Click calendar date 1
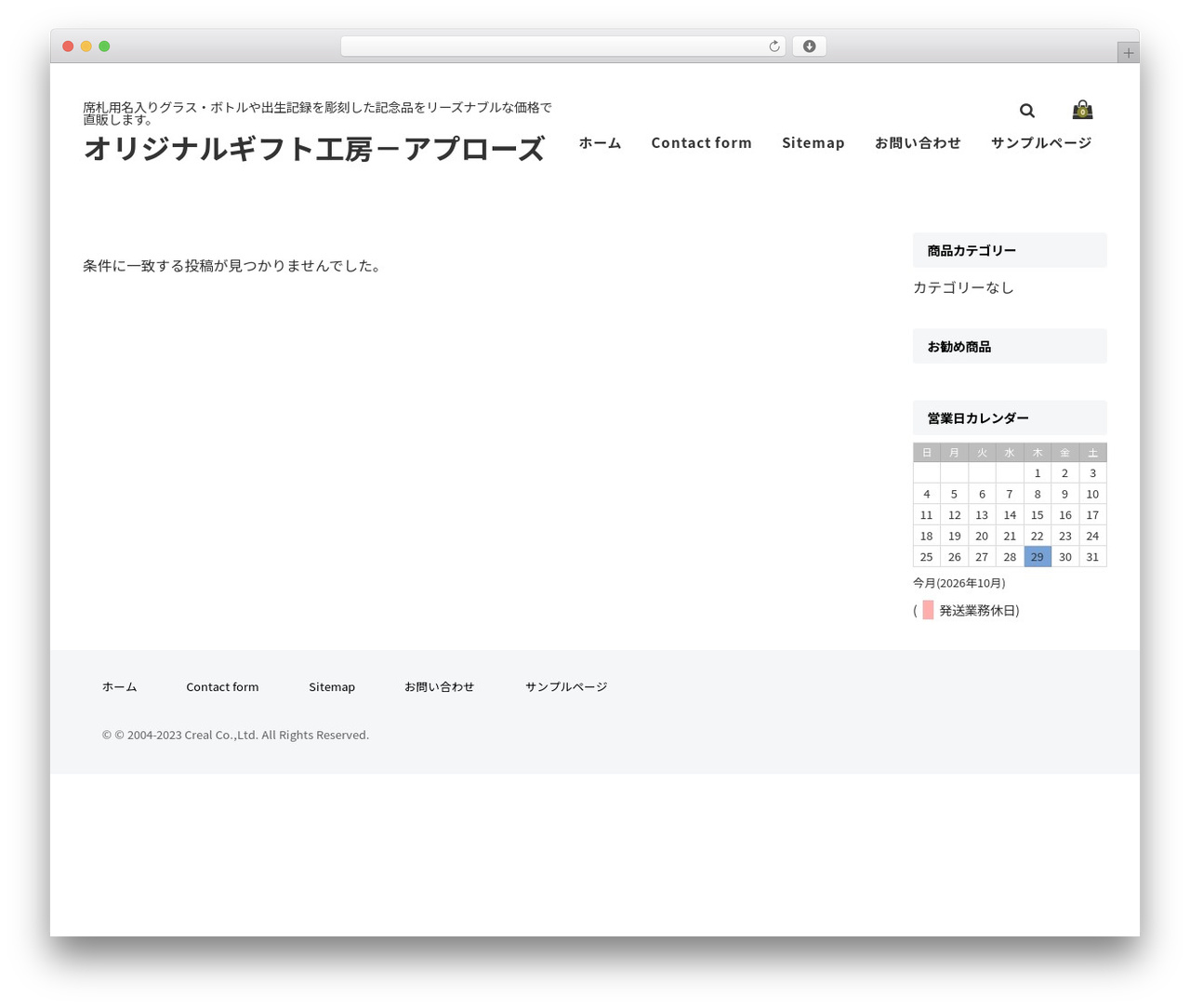The height and width of the screenshot is (1008, 1190). tap(1038, 473)
